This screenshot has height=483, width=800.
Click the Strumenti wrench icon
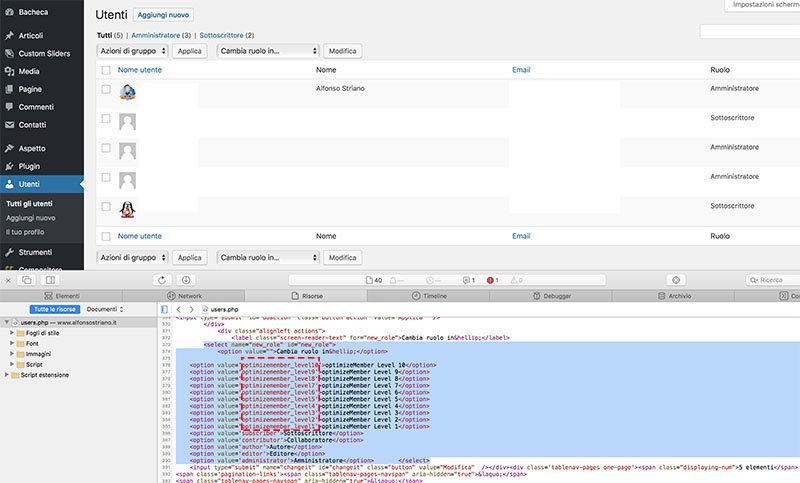[9, 252]
